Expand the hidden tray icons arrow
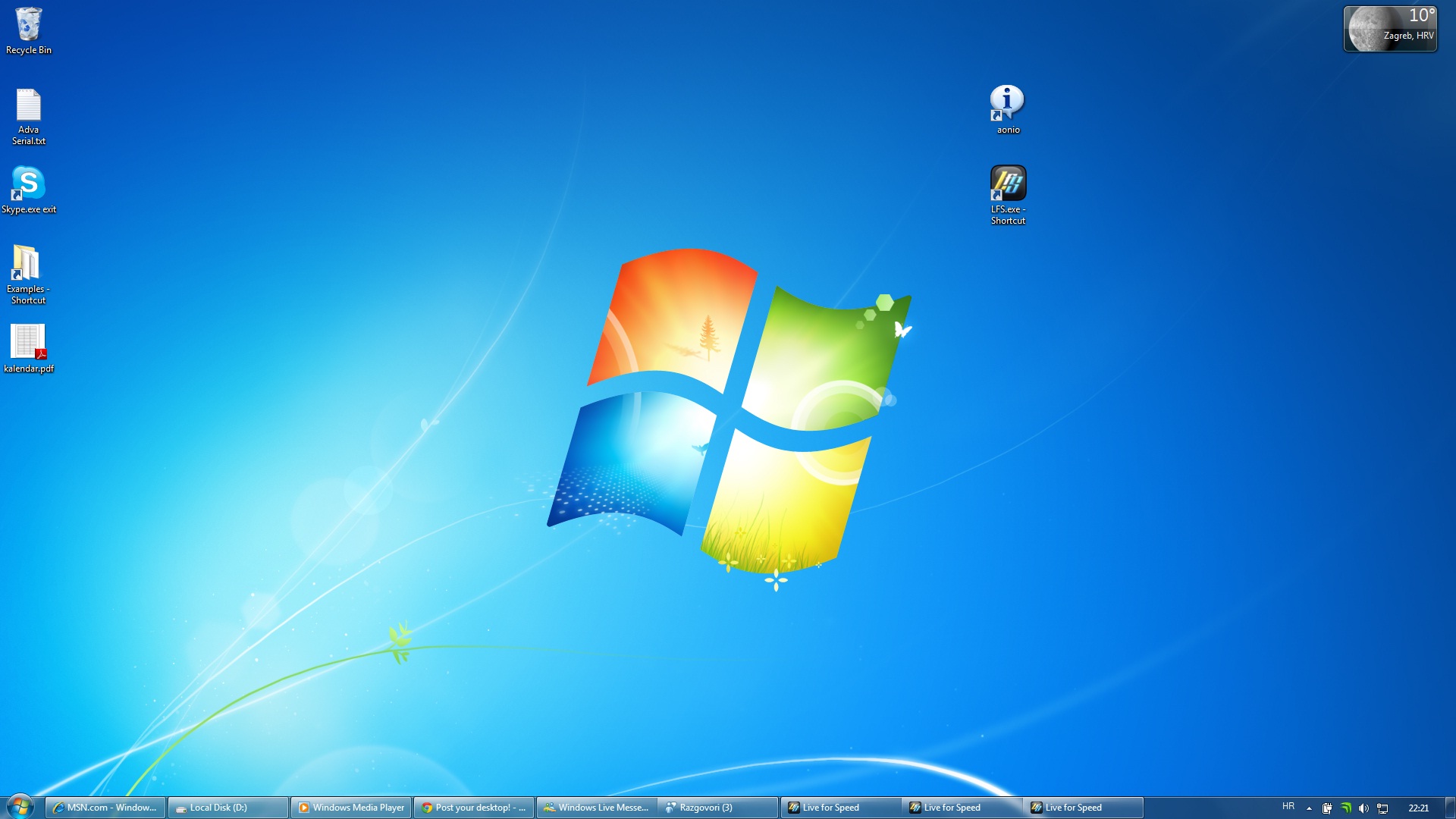1456x819 pixels. point(1309,808)
